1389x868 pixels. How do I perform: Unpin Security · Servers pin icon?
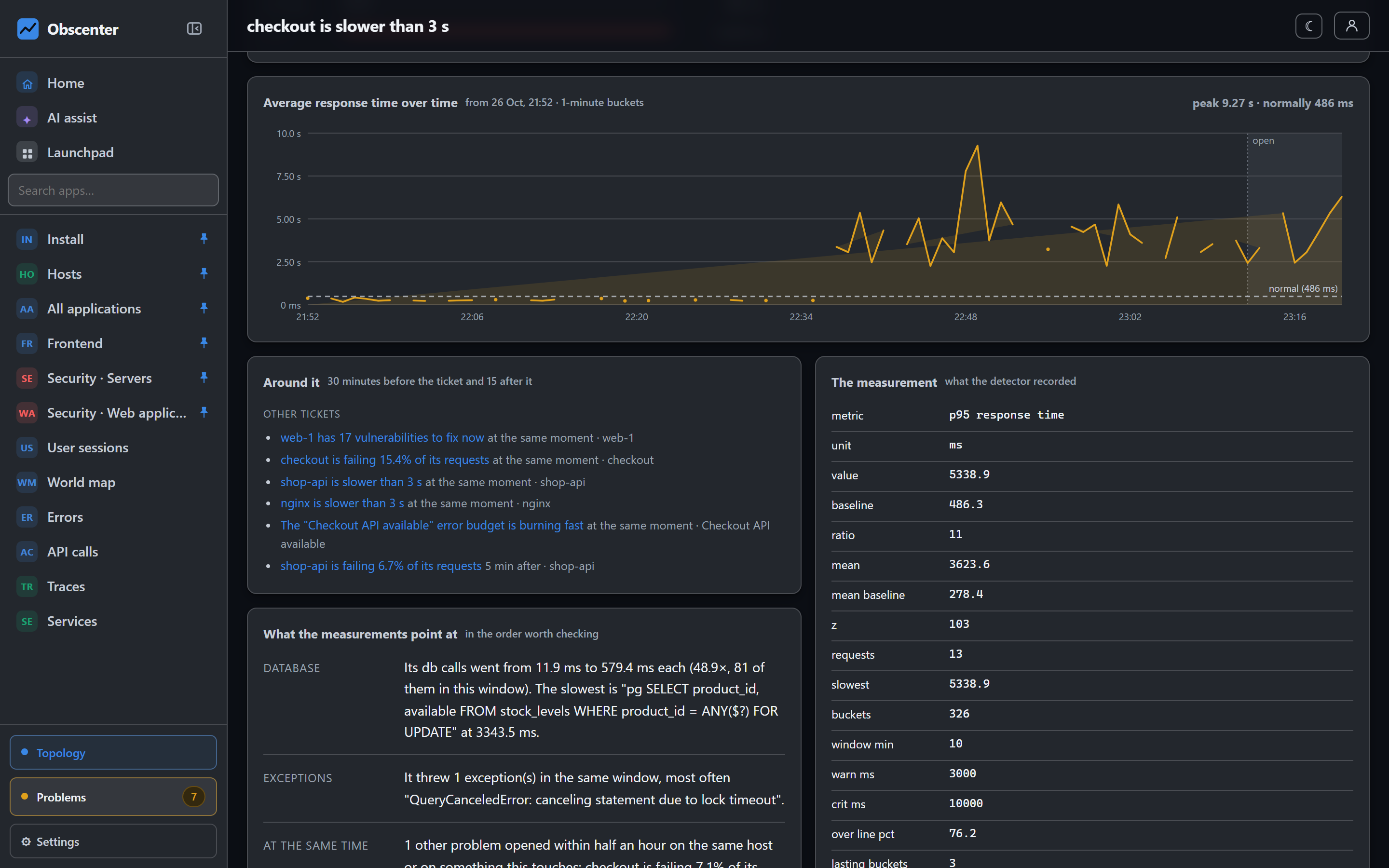pos(204,378)
